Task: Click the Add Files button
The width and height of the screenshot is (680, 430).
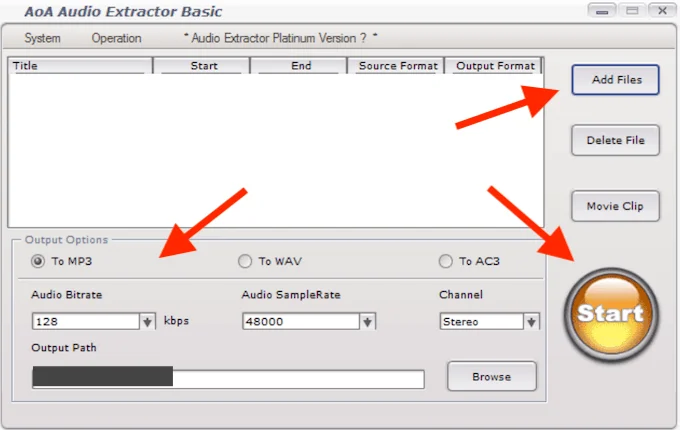Action: 615,80
